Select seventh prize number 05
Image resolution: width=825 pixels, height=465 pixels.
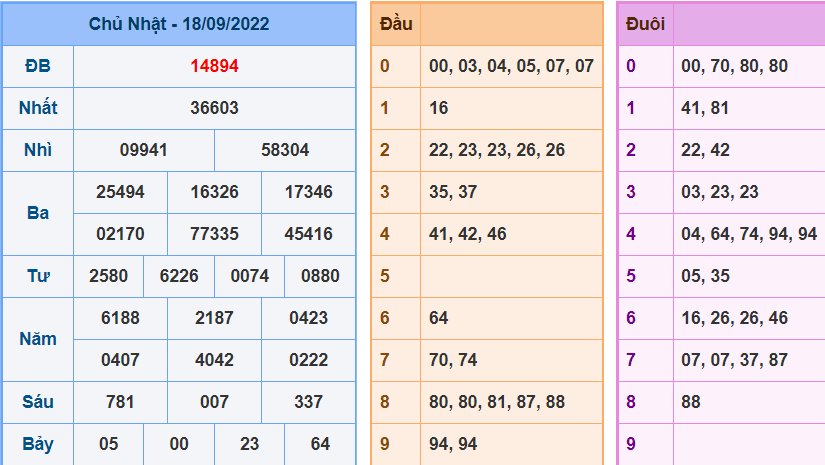tap(108, 444)
